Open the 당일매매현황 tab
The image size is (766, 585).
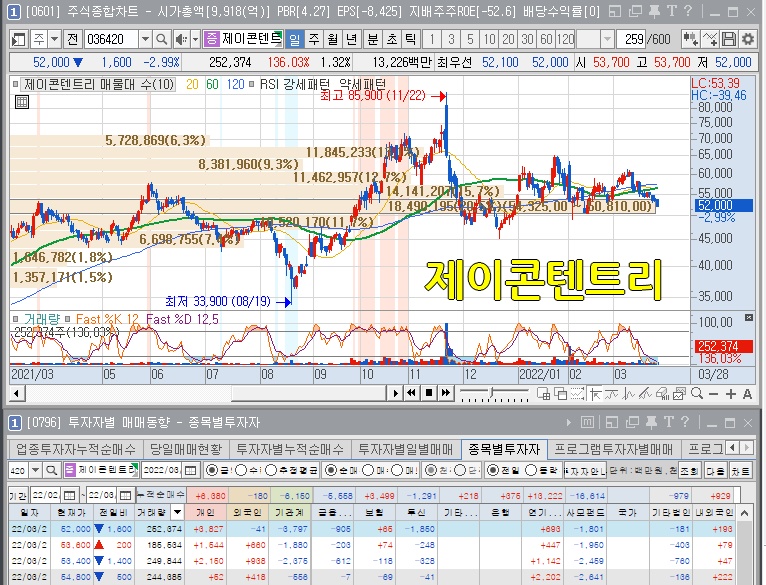pyautogui.click(x=186, y=449)
